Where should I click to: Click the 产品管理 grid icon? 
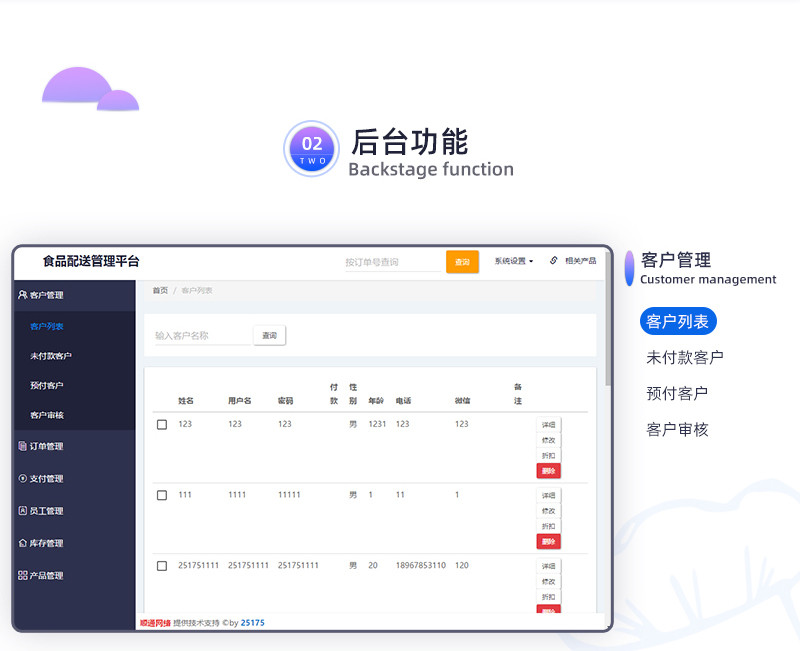pyautogui.click(x=23, y=575)
